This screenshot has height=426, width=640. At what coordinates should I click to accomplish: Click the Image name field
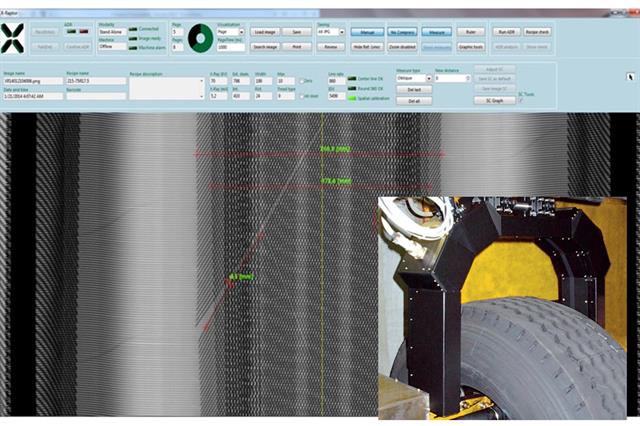33,81
